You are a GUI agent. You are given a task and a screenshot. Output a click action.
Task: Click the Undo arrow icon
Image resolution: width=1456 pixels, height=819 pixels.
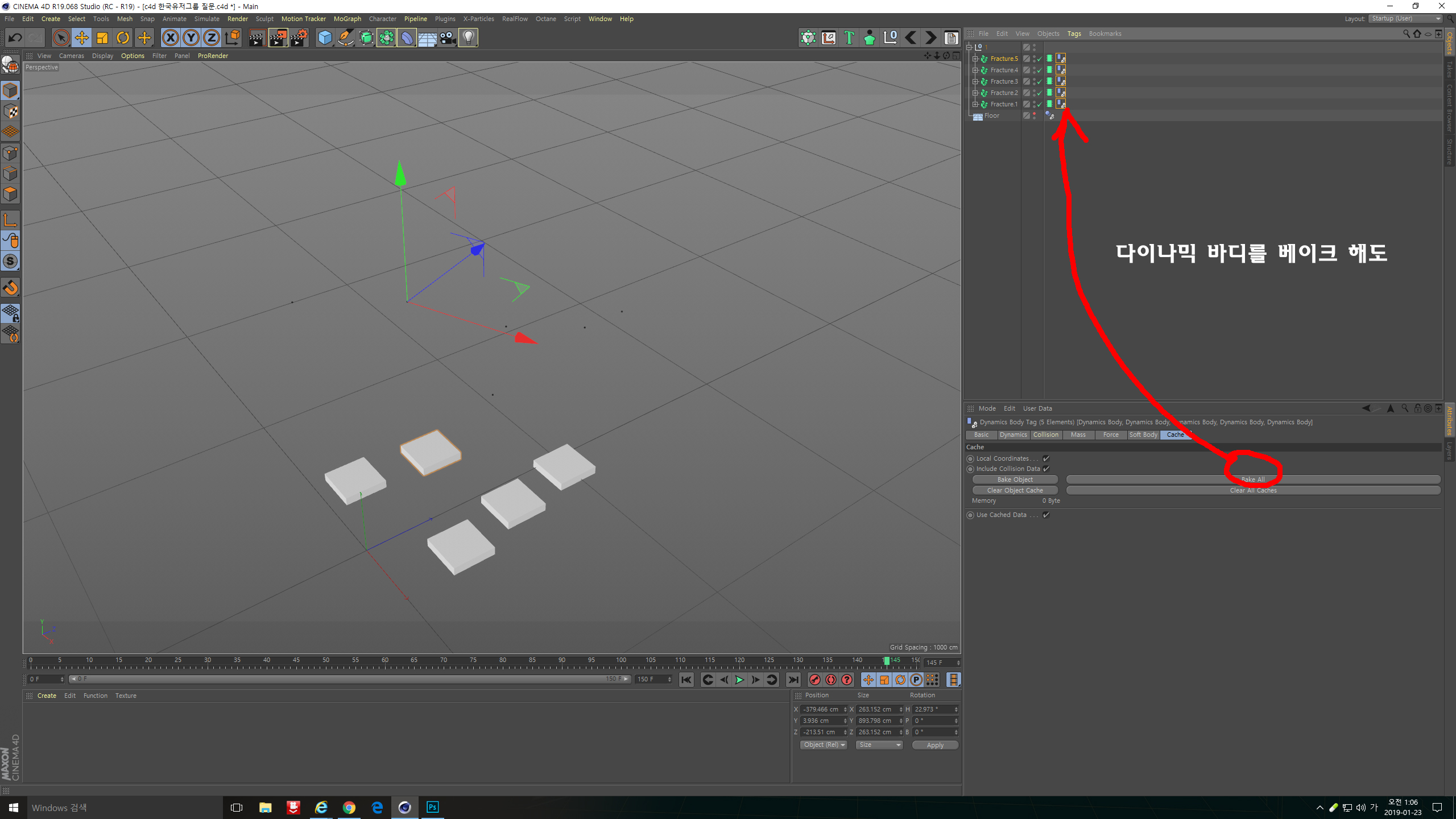tap(15, 38)
